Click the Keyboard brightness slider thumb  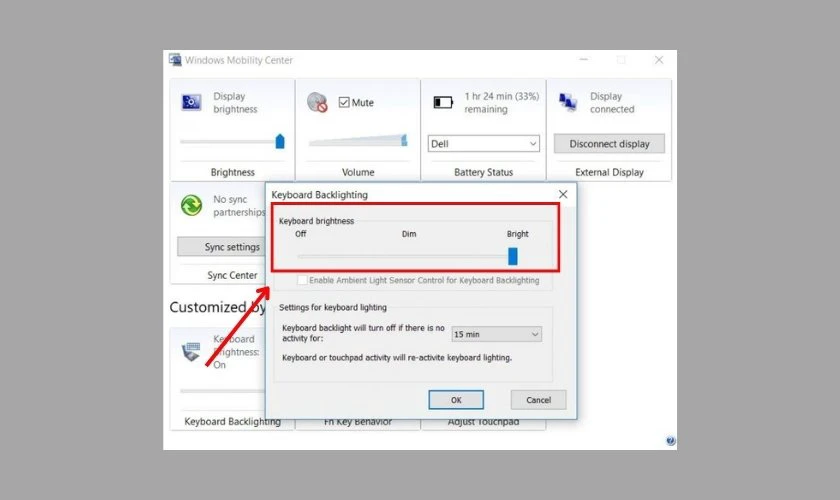click(513, 256)
